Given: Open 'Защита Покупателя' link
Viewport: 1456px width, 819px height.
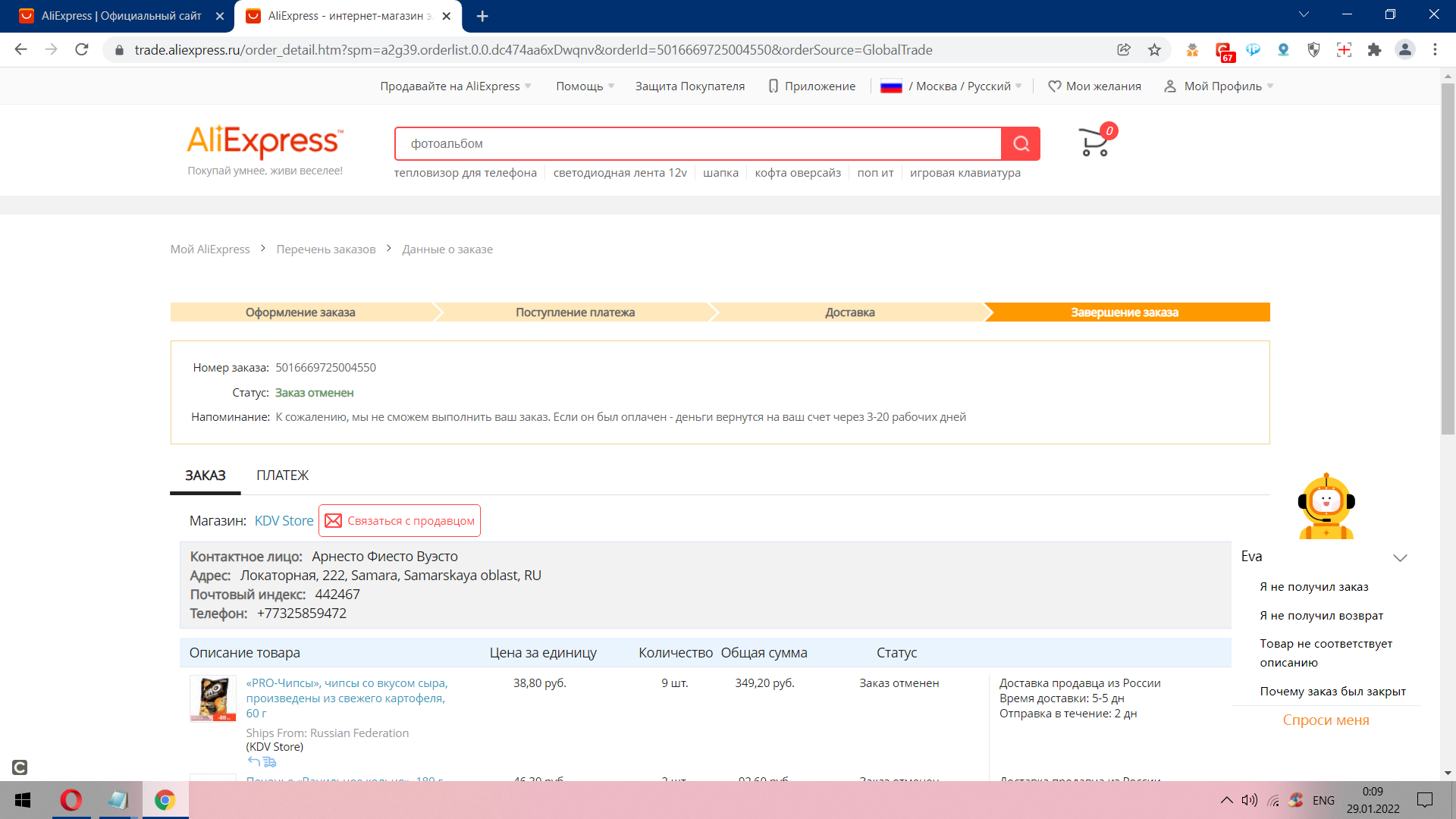Looking at the screenshot, I should tap(690, 86).
